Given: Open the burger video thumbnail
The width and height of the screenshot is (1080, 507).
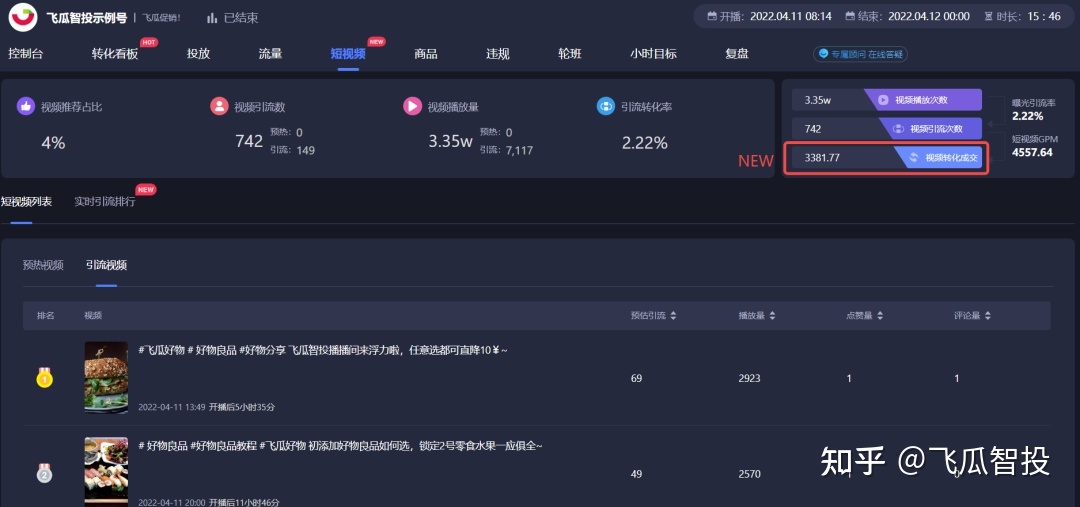Looking at the screenshot, I should (x=106, y=377).
